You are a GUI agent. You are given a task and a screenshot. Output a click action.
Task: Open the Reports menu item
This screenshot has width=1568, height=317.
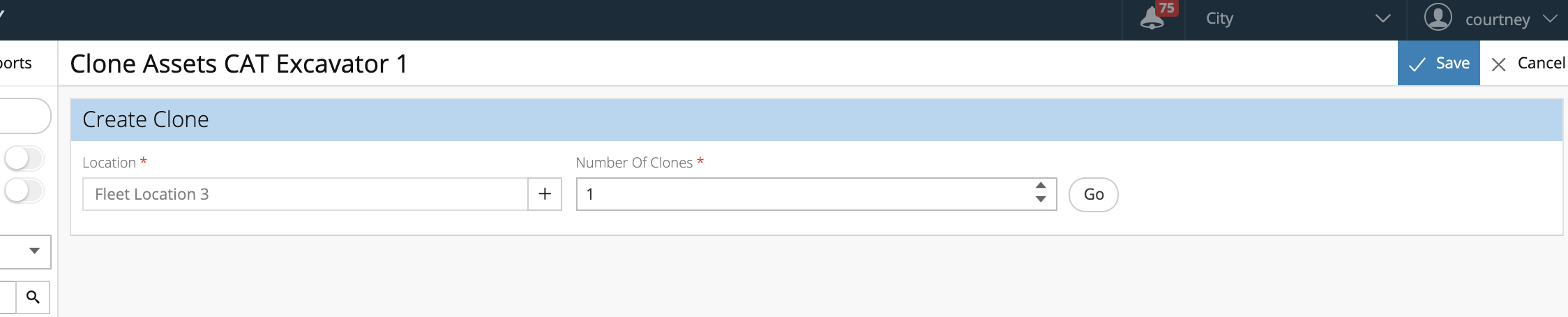pos(15,63)
